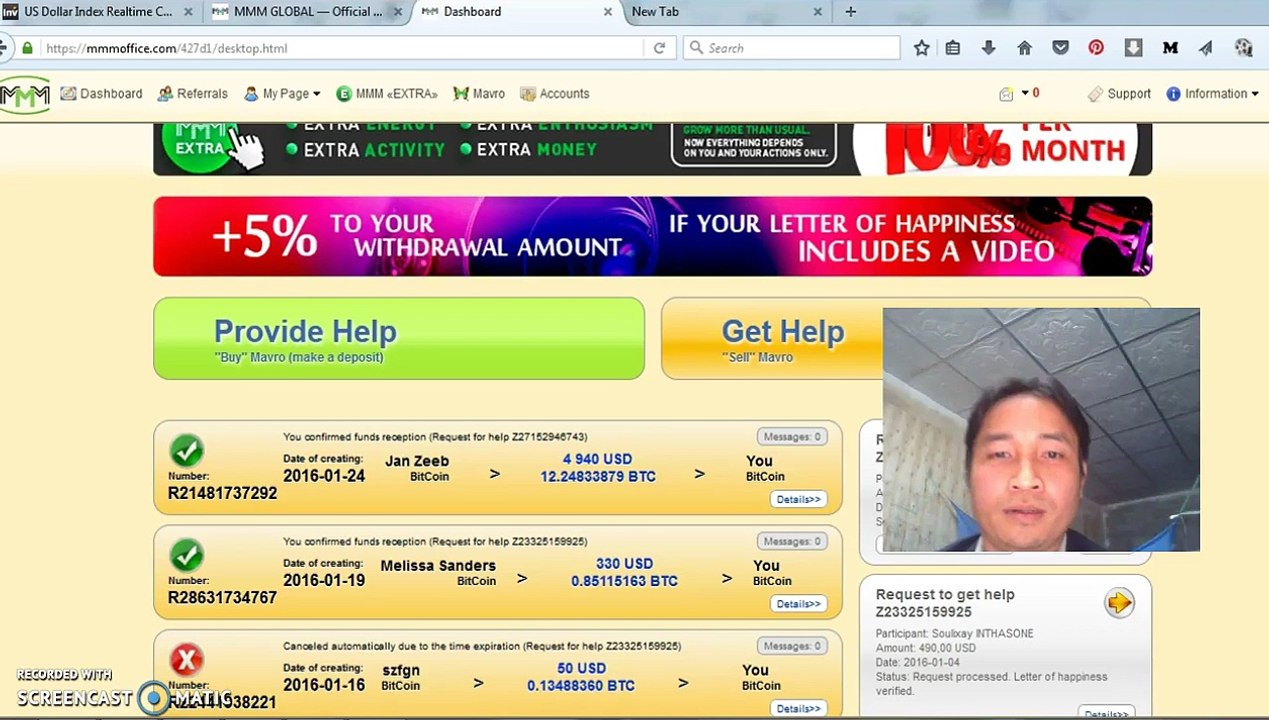Viewport: 1269px width, 720px height.
Task: Open a new browser tab with plus
Action: pos(850,11)
